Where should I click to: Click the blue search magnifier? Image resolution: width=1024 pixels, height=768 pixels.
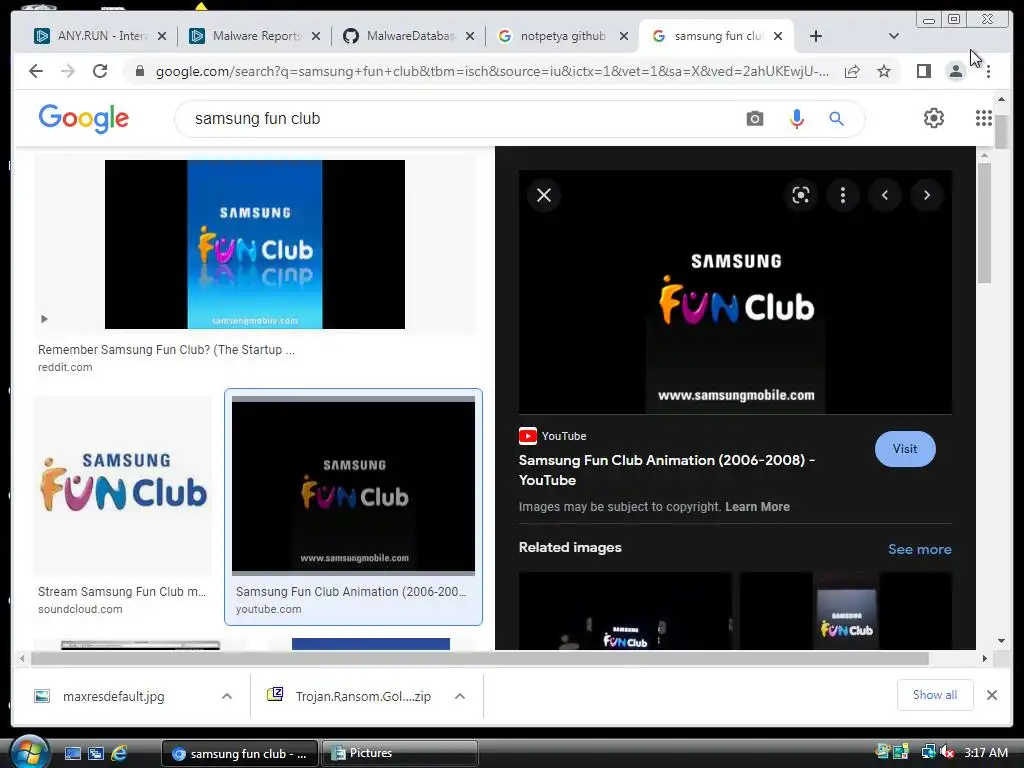click(x=837, y=119)
